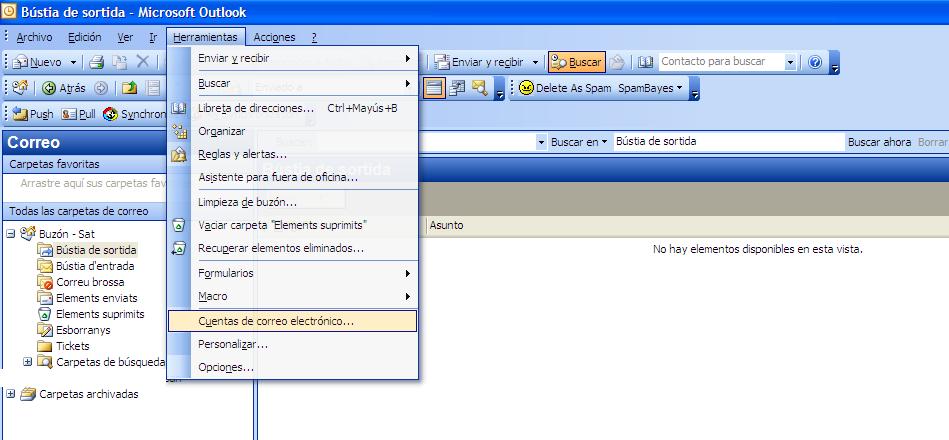This screenshot has width=949, height=440.
Task: Click the Pull toolbar button
Action: [79, 114]
